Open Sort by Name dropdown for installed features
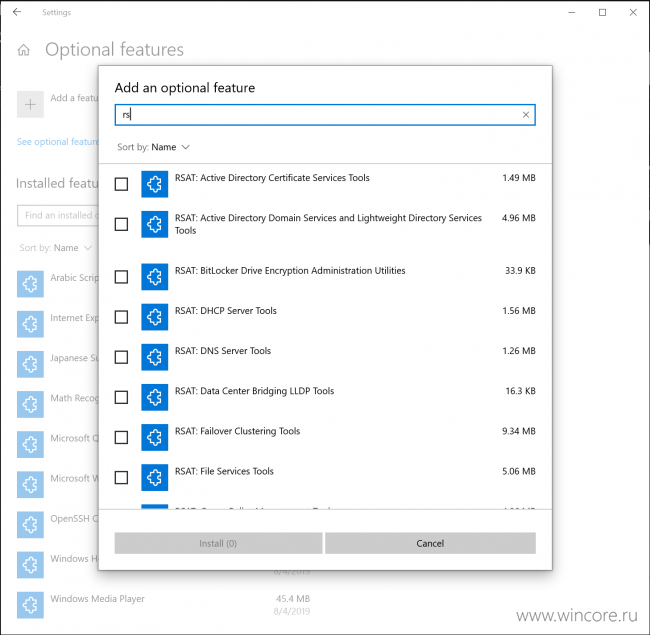The image size is (650, 635). pos(55,248)
